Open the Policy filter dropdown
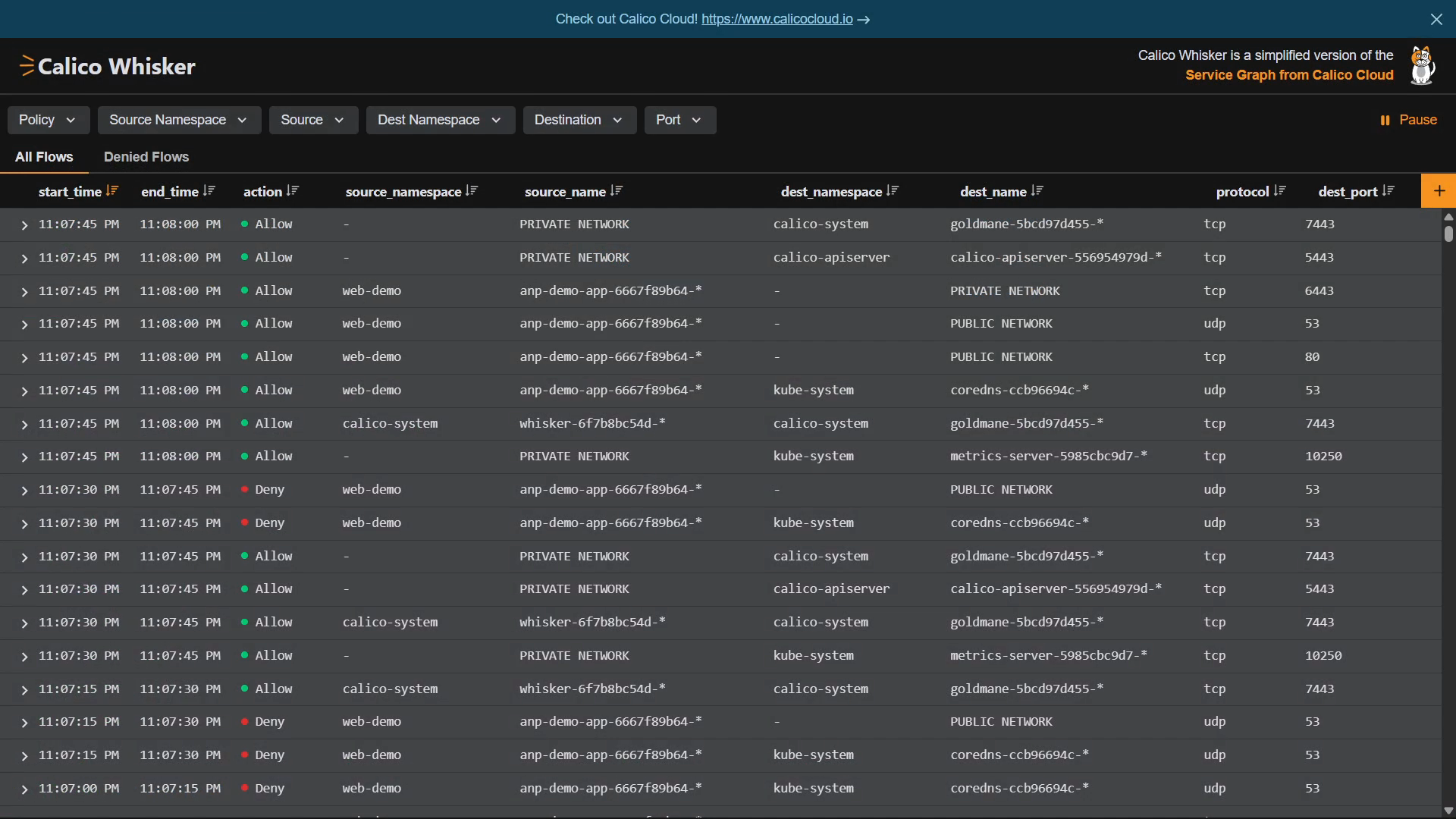The image size is (1456, 819). 48,120
